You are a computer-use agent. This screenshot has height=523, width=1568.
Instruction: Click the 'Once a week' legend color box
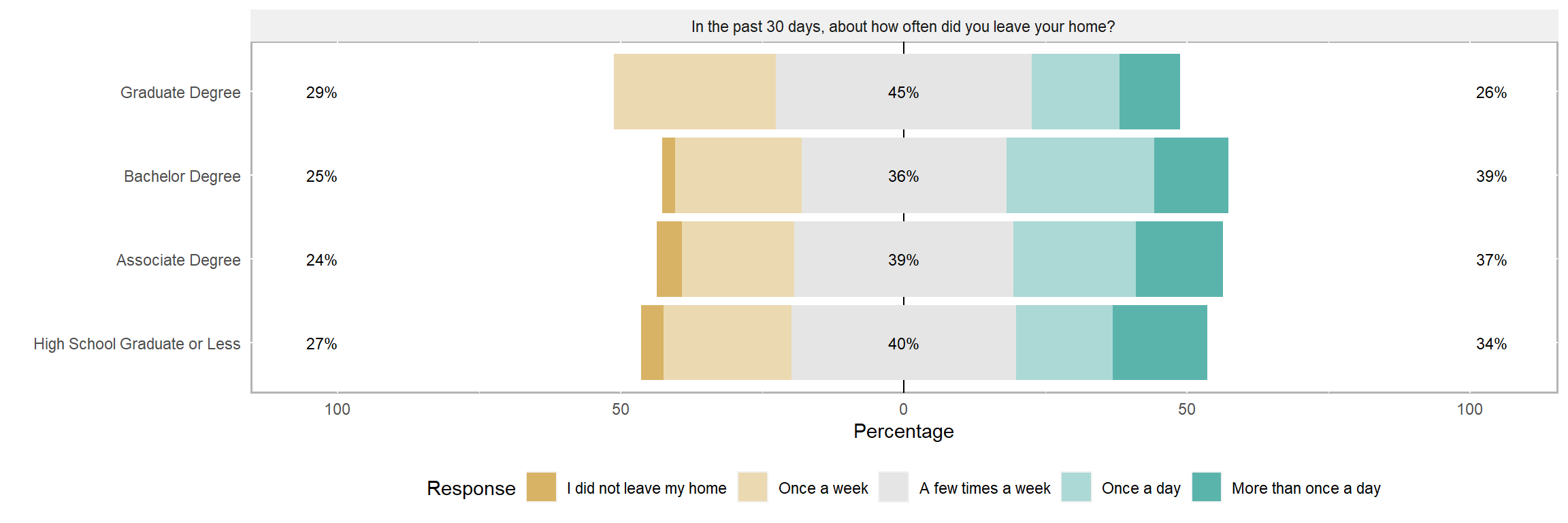(x=752, y=487)
